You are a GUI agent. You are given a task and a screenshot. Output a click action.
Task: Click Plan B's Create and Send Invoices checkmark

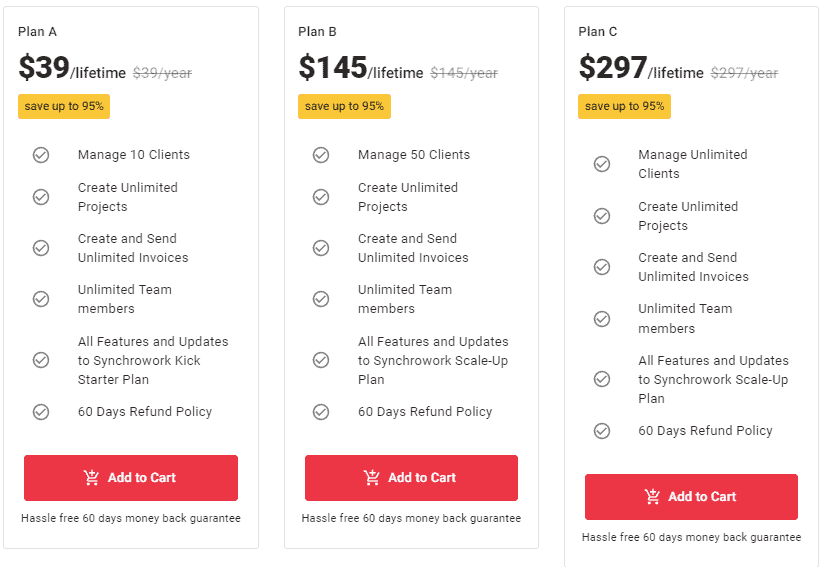[x=321, y=248]
